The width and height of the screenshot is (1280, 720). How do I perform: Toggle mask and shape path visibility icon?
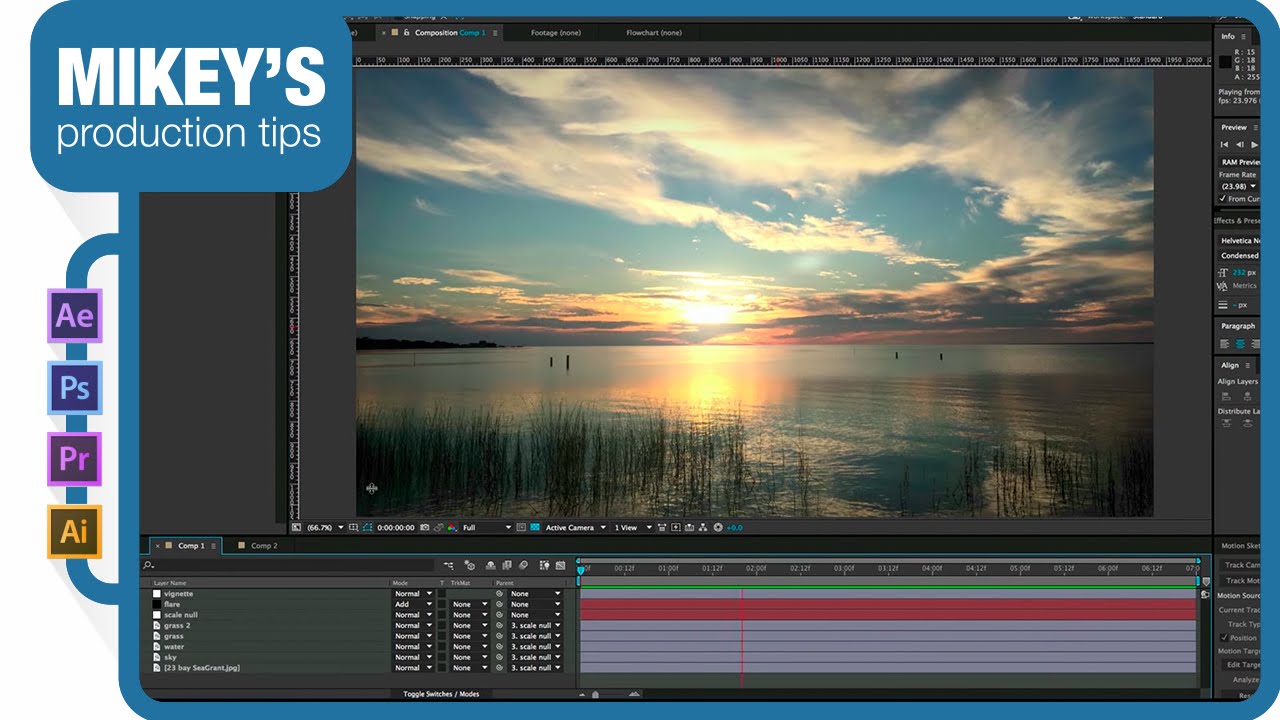367,527
